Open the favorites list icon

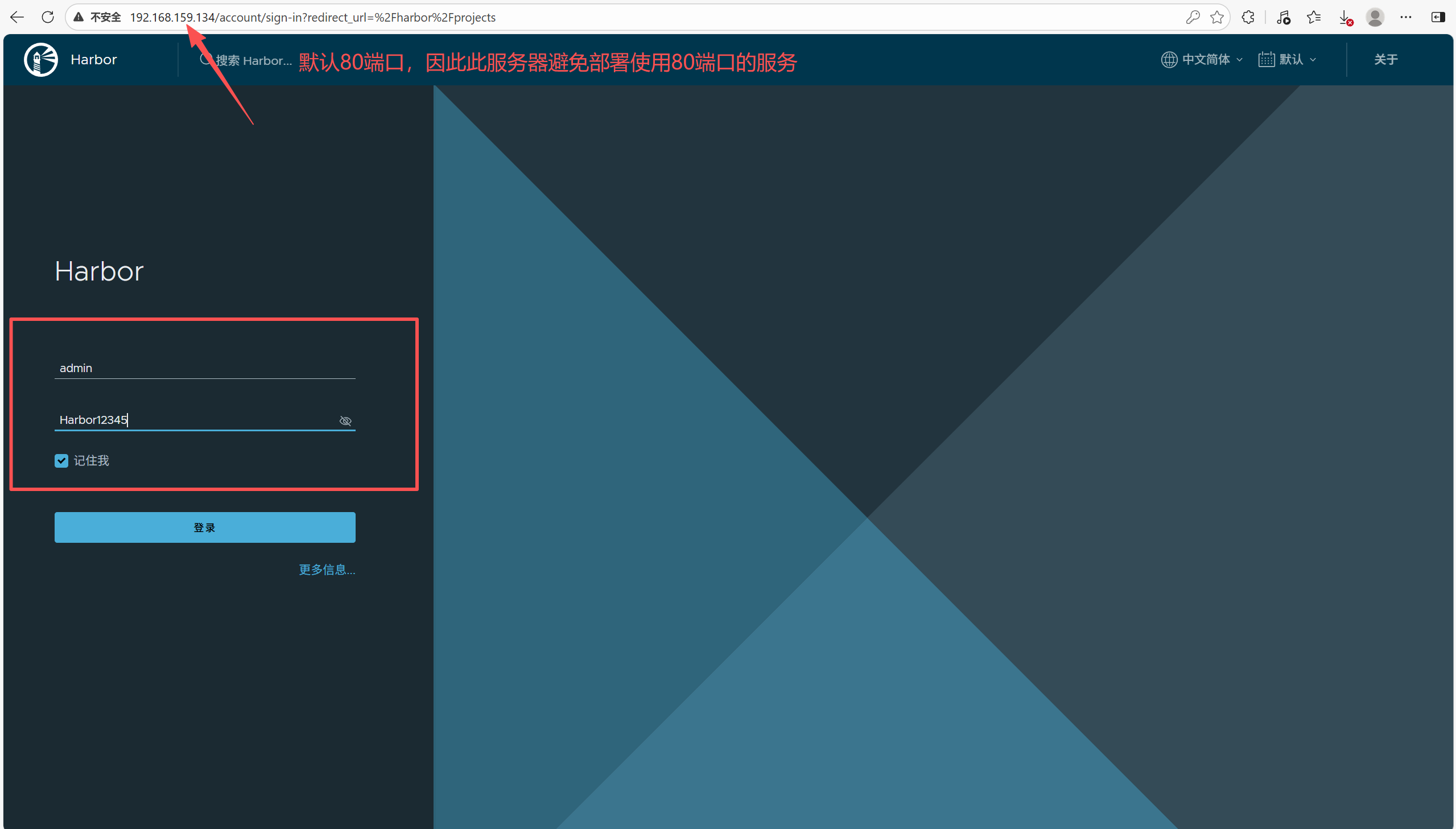tap(1314, 17)
